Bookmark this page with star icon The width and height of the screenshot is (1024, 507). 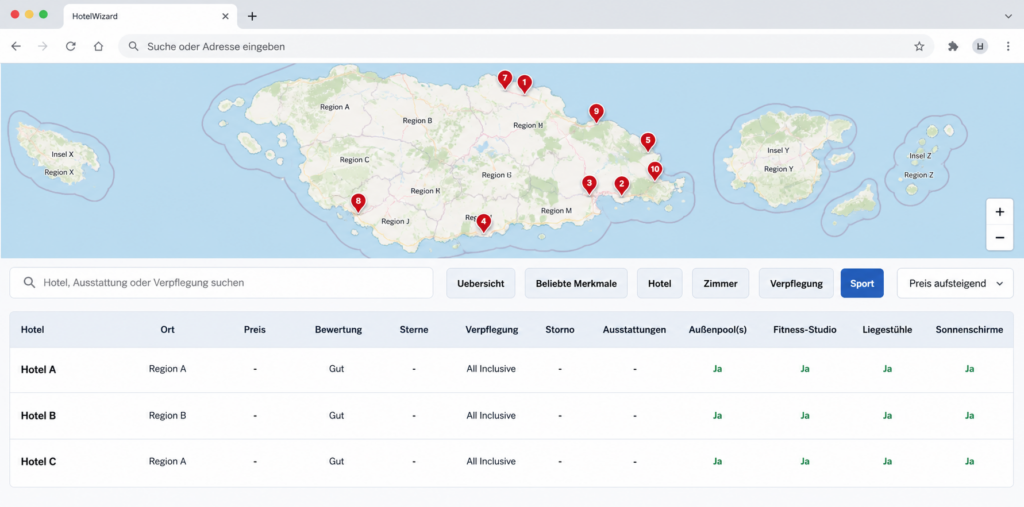click(x=919, y=46)
